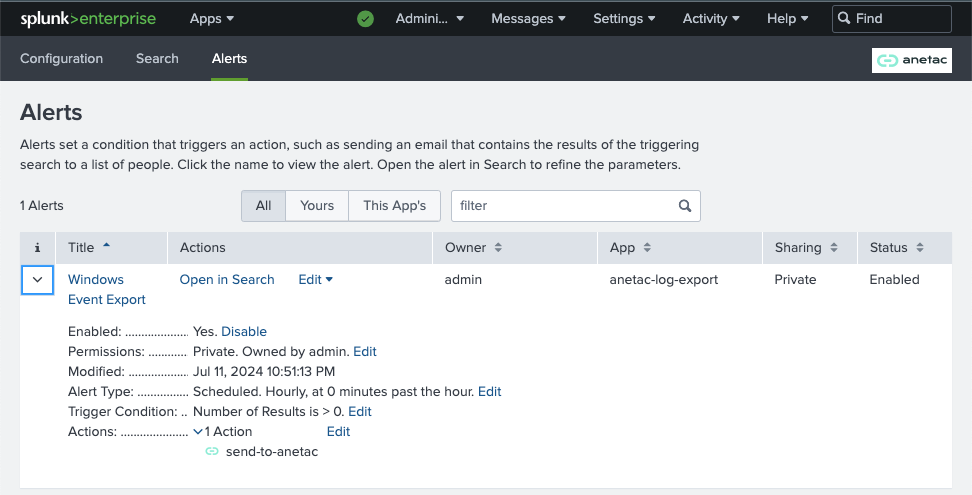
Task: Click Open in Search link
Action: (x=227, y=279)
